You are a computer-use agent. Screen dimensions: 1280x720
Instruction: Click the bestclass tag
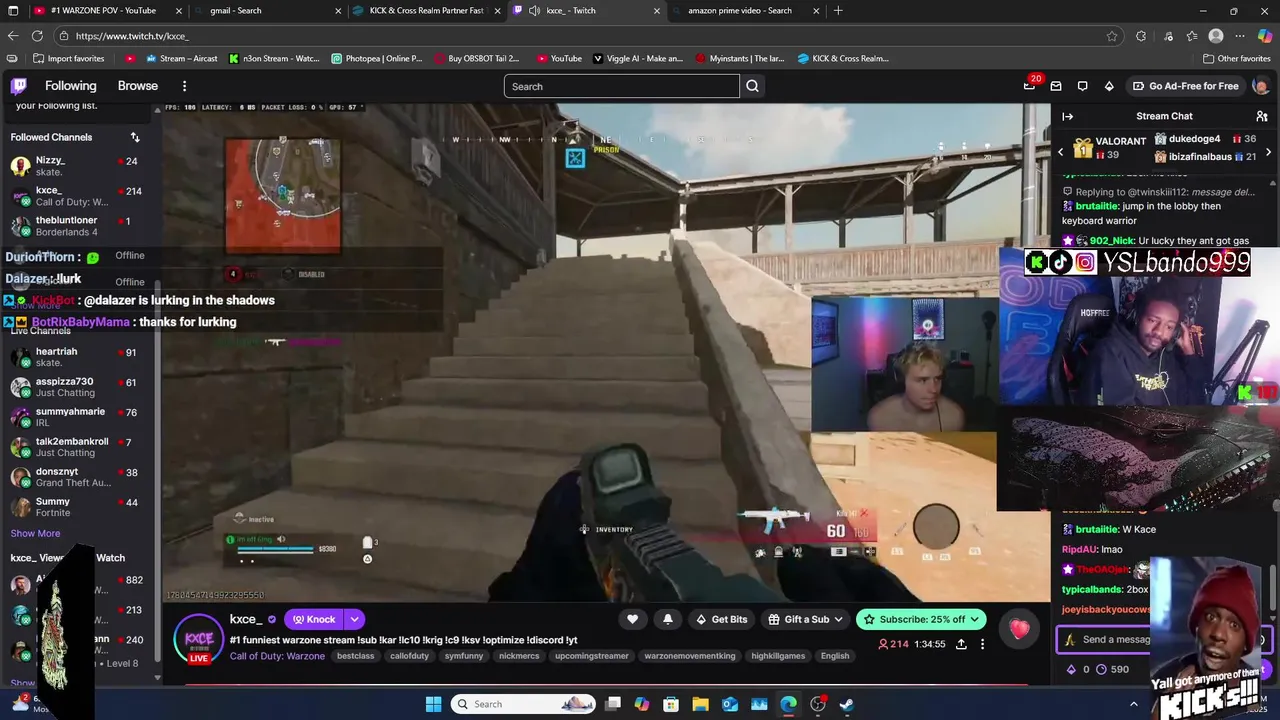(355, 656)
